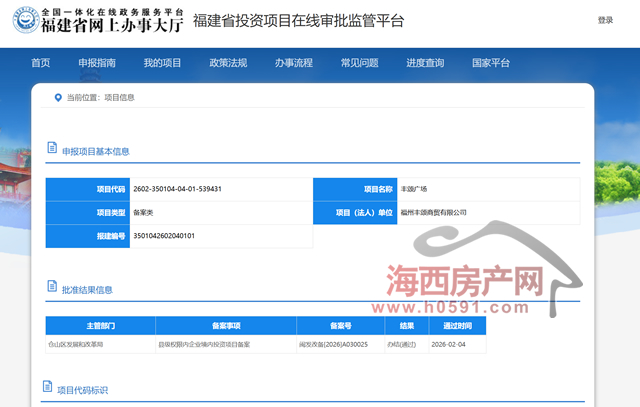Click the icon beside 项目代码标识 heading
640x407 pixels.
pos(46,388)
